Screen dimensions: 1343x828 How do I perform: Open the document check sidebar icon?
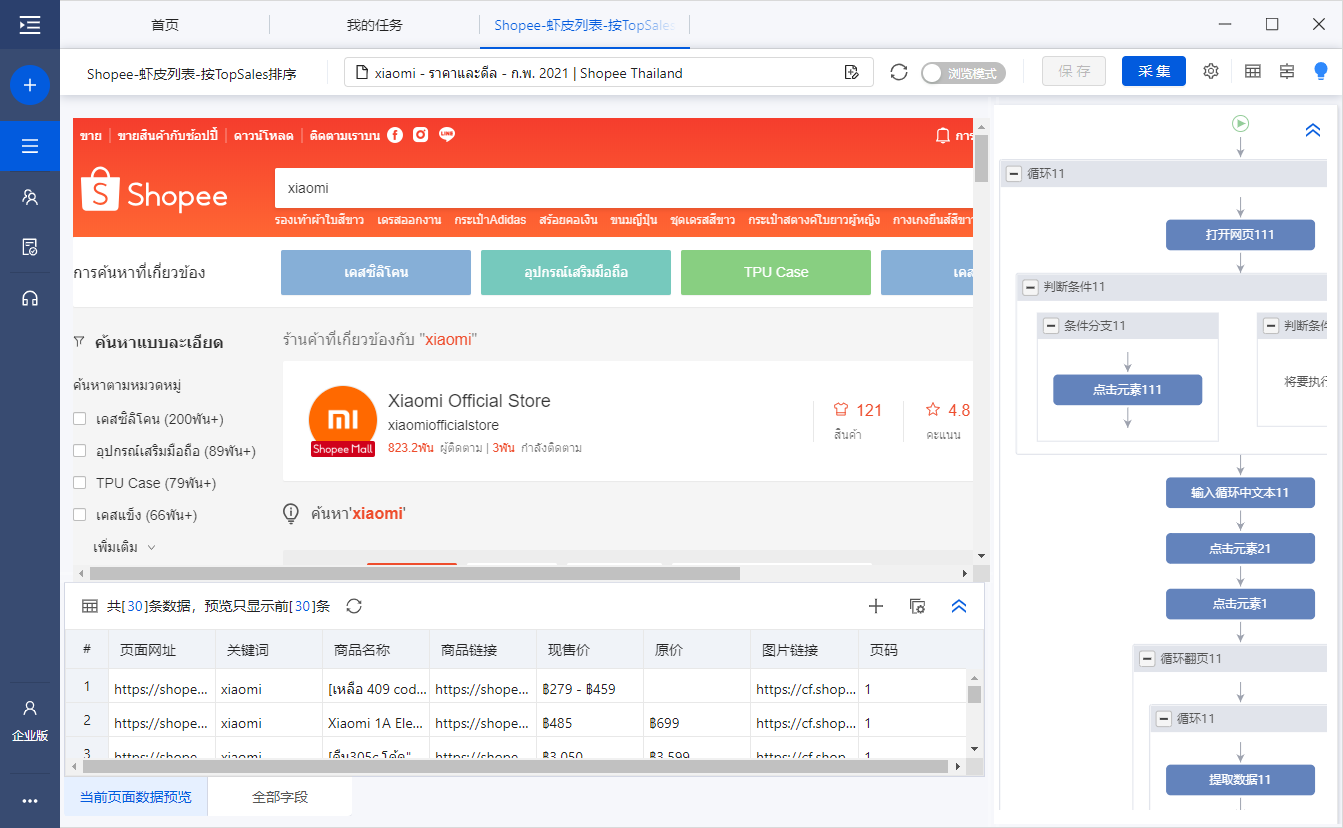[x=30, y=247]
